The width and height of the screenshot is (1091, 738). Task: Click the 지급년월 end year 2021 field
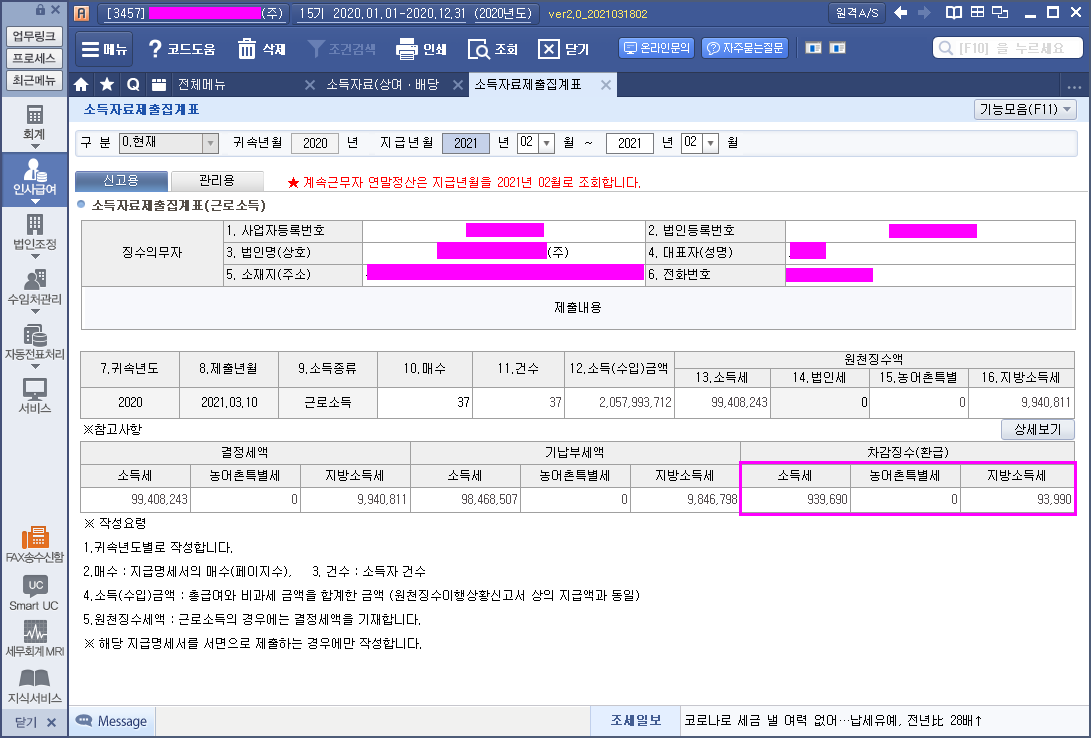click(630, 143)
